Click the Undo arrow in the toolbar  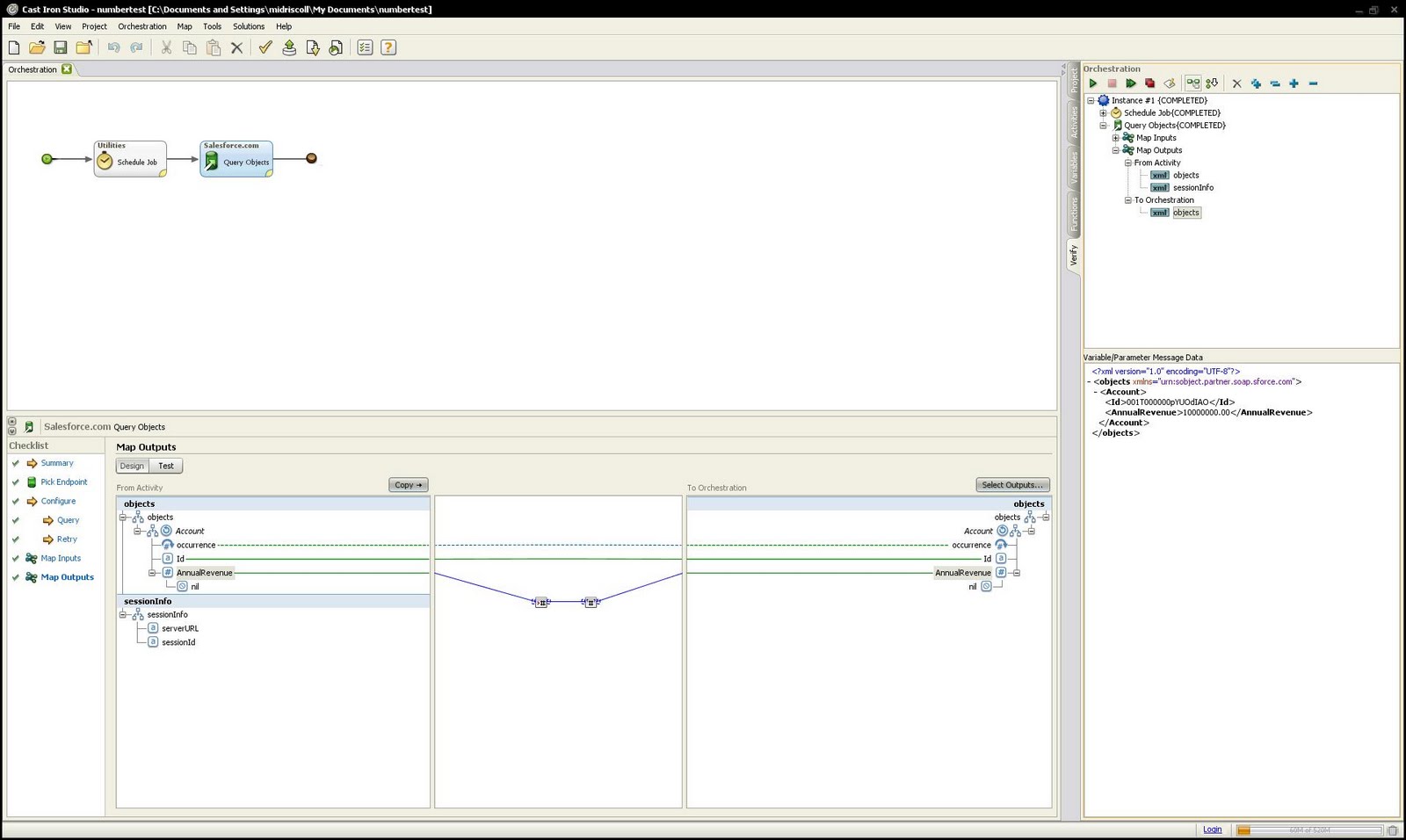tap(113, 47)
